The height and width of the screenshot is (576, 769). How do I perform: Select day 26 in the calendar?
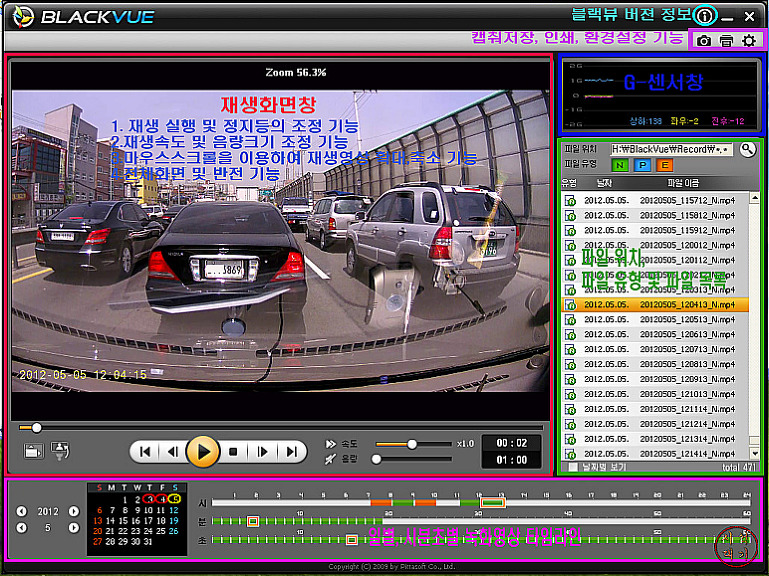[174, 531]
